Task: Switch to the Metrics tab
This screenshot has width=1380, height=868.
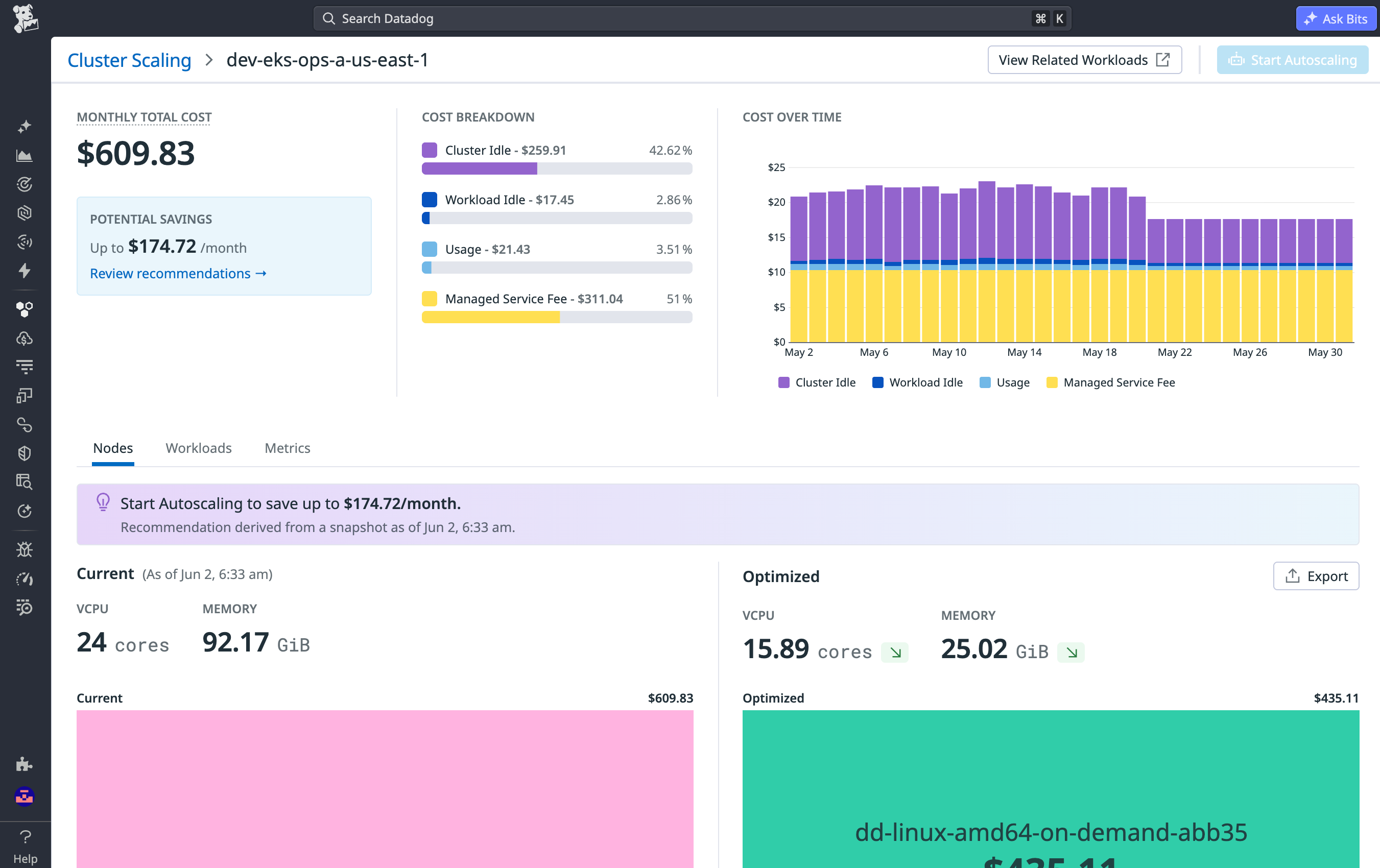Action: coord(287,448)
